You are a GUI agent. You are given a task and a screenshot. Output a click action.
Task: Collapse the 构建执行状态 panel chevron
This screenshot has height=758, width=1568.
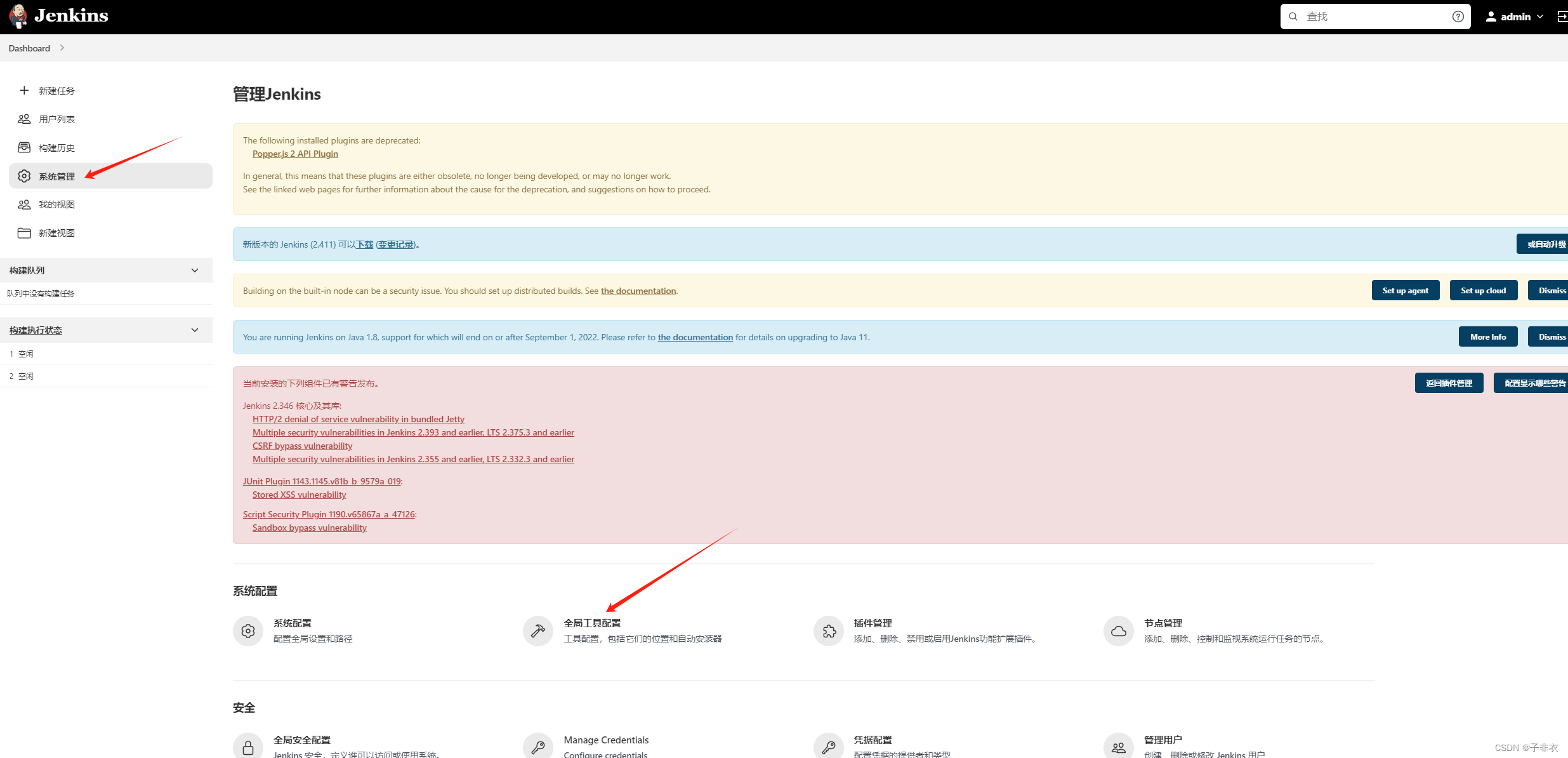coord(195,330)
